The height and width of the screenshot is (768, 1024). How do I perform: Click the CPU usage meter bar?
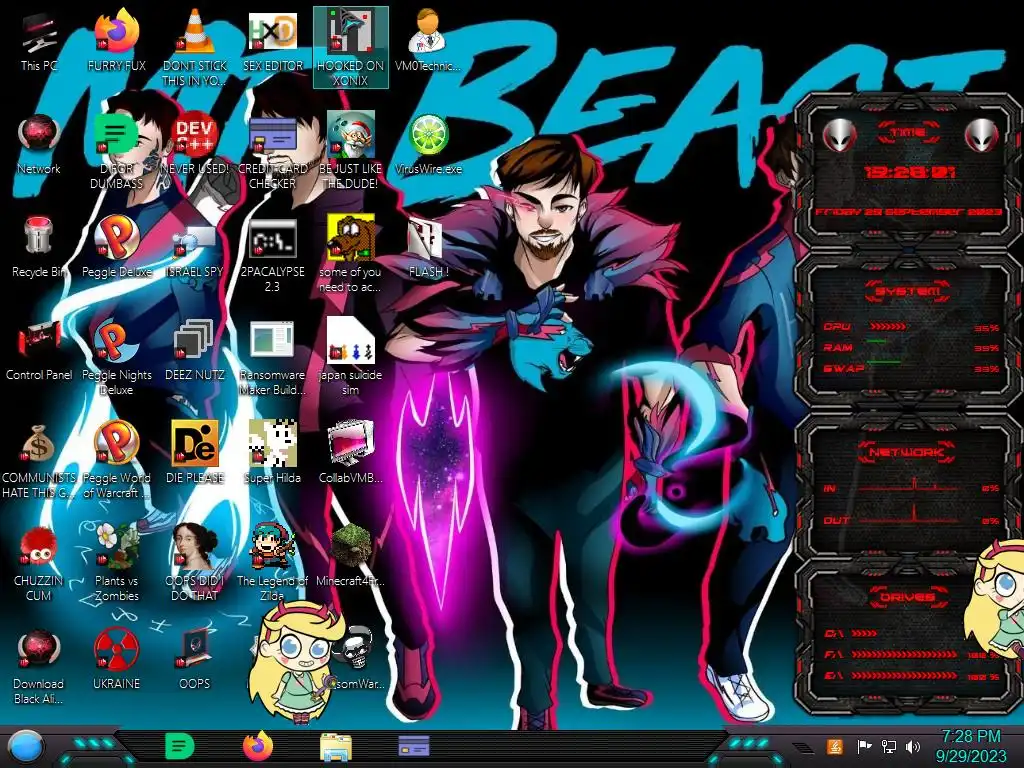tap(887, 326)
